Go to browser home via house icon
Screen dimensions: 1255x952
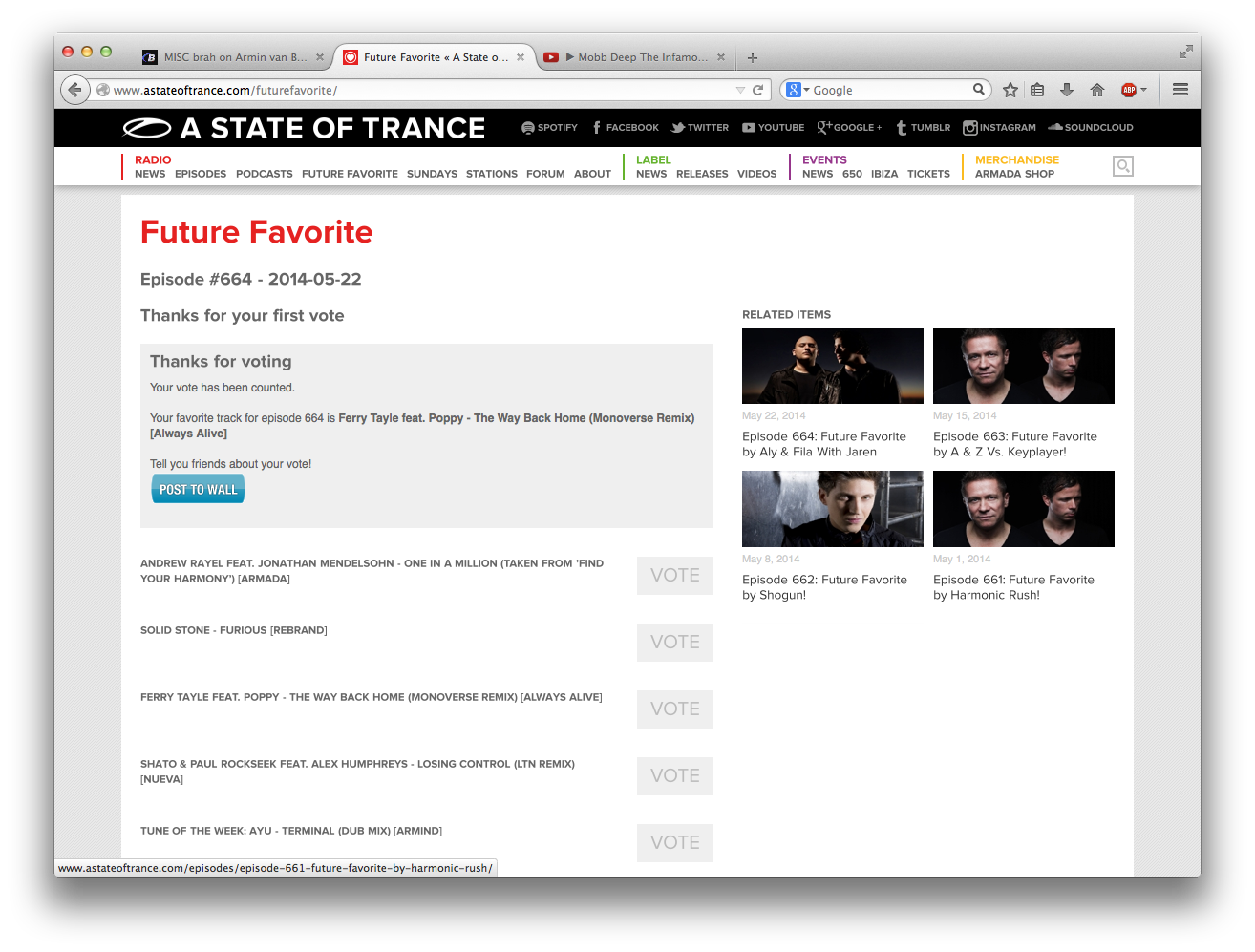pyautogui.click(x=1097, y=90)
